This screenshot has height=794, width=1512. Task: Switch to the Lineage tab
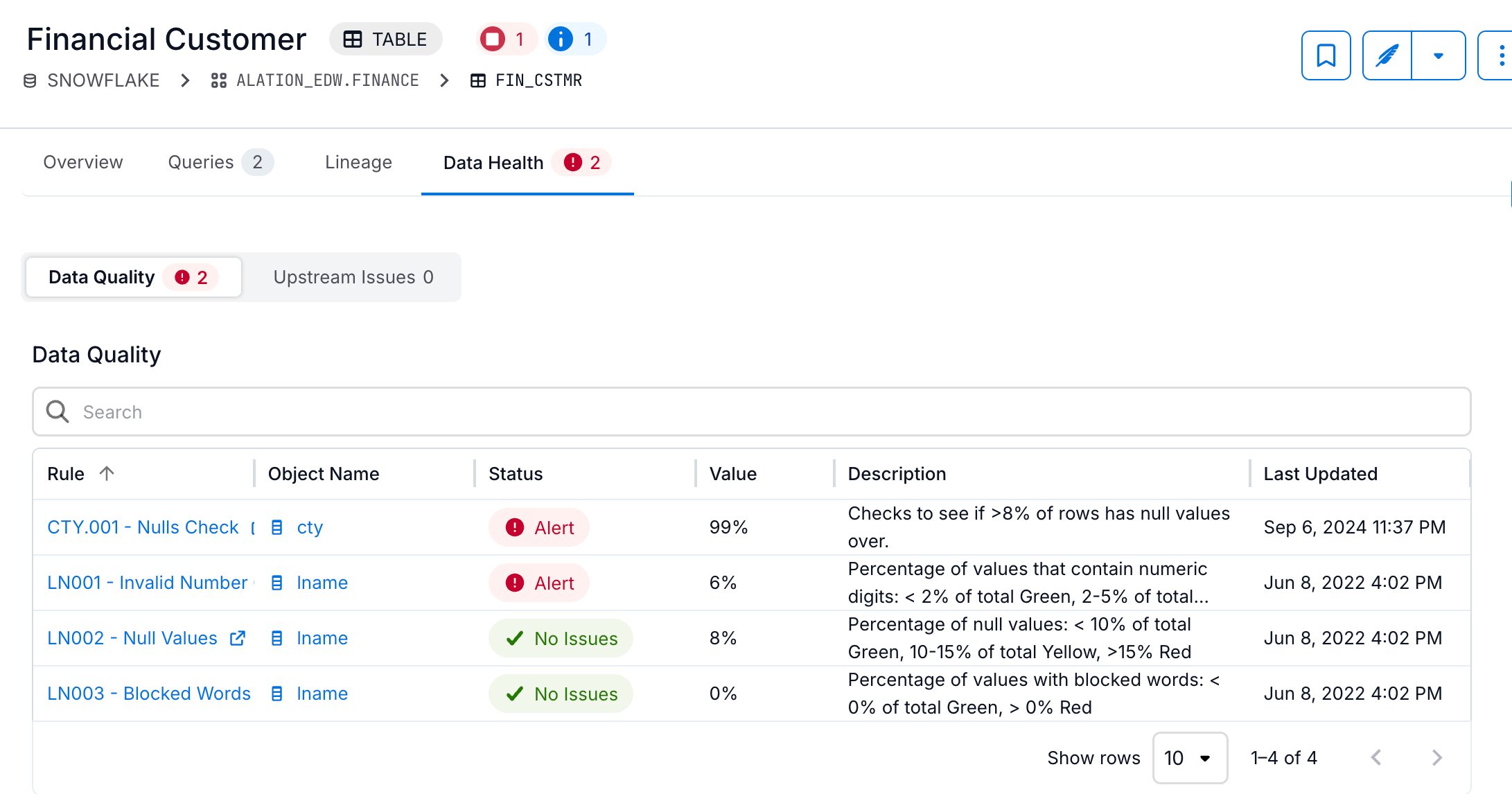[x=358, y=162]
